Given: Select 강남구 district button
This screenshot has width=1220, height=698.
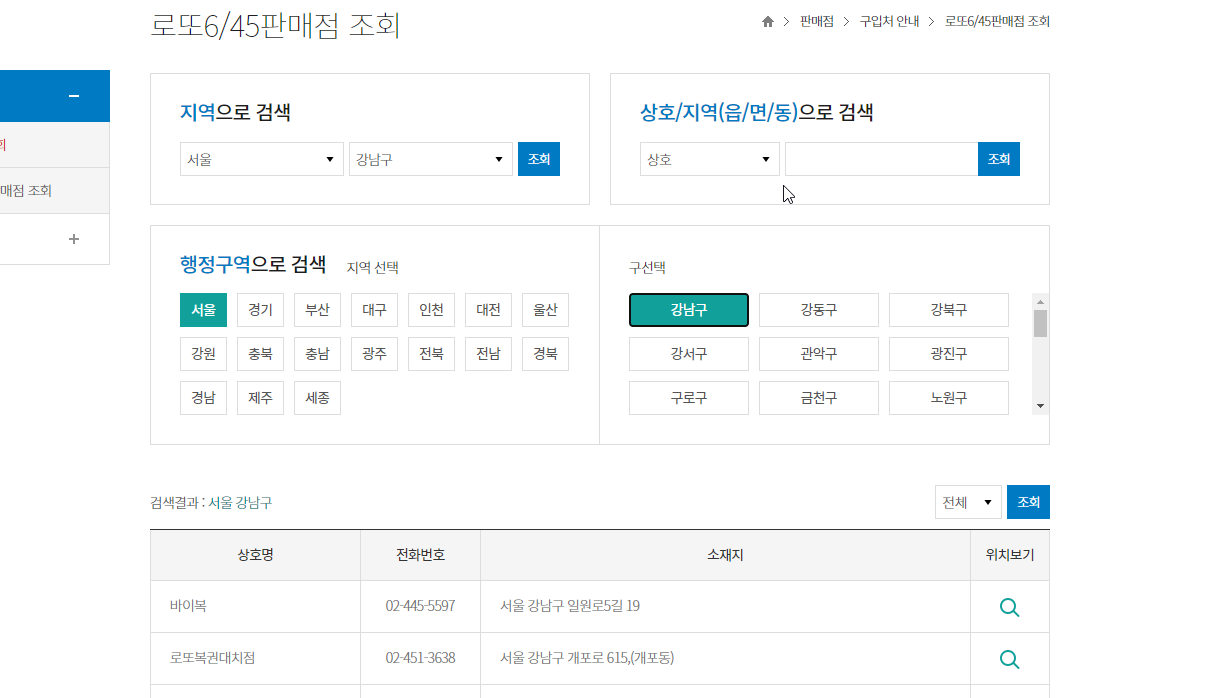Looking at the screenshot, I should (689, 310).
